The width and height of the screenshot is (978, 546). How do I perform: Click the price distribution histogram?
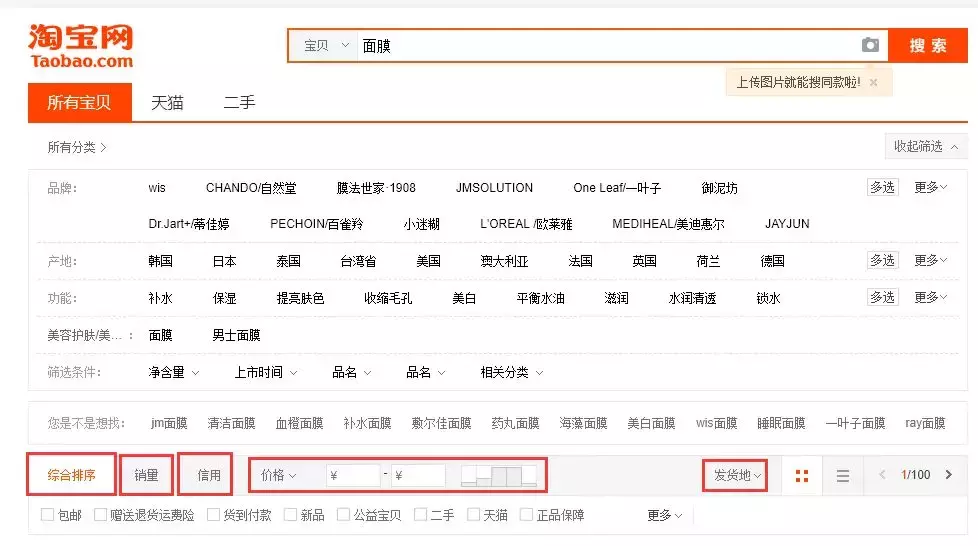pyautogui.click(x=499, y=475)
